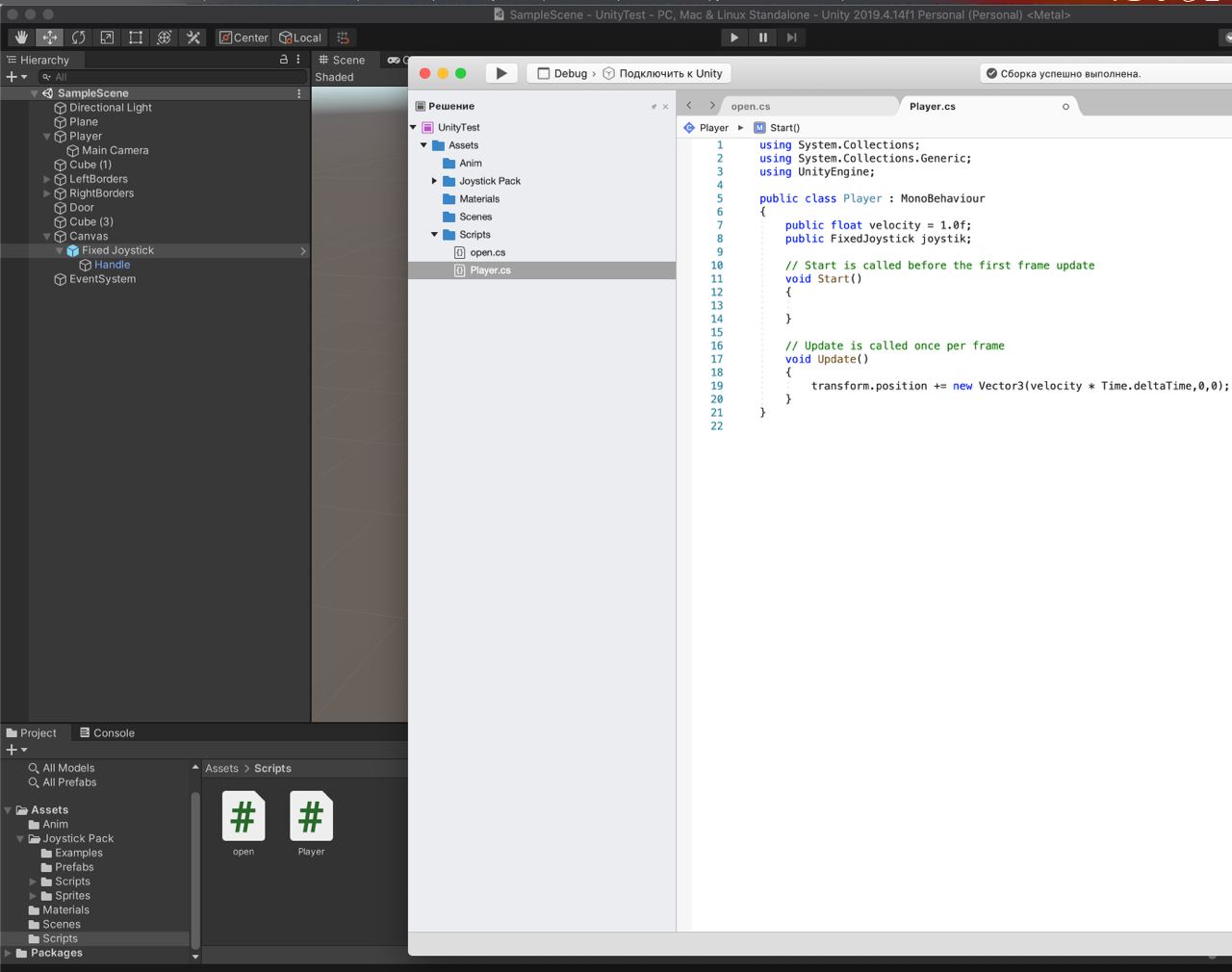
Task: Toggle grid snapping icon in Unity toolbar
Action: pyautogui.click(x=343, y=38)
